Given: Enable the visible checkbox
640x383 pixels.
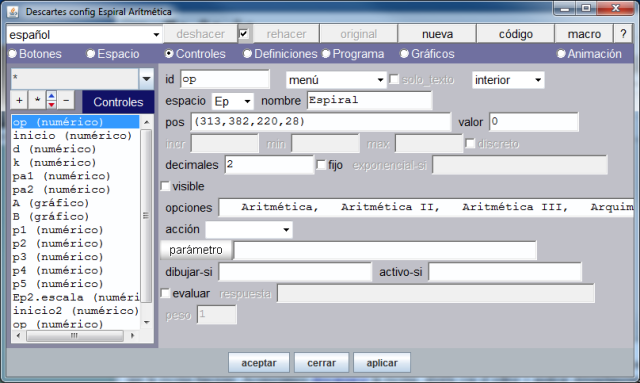Looking at the screenshot, I should (x=165, y=186).
